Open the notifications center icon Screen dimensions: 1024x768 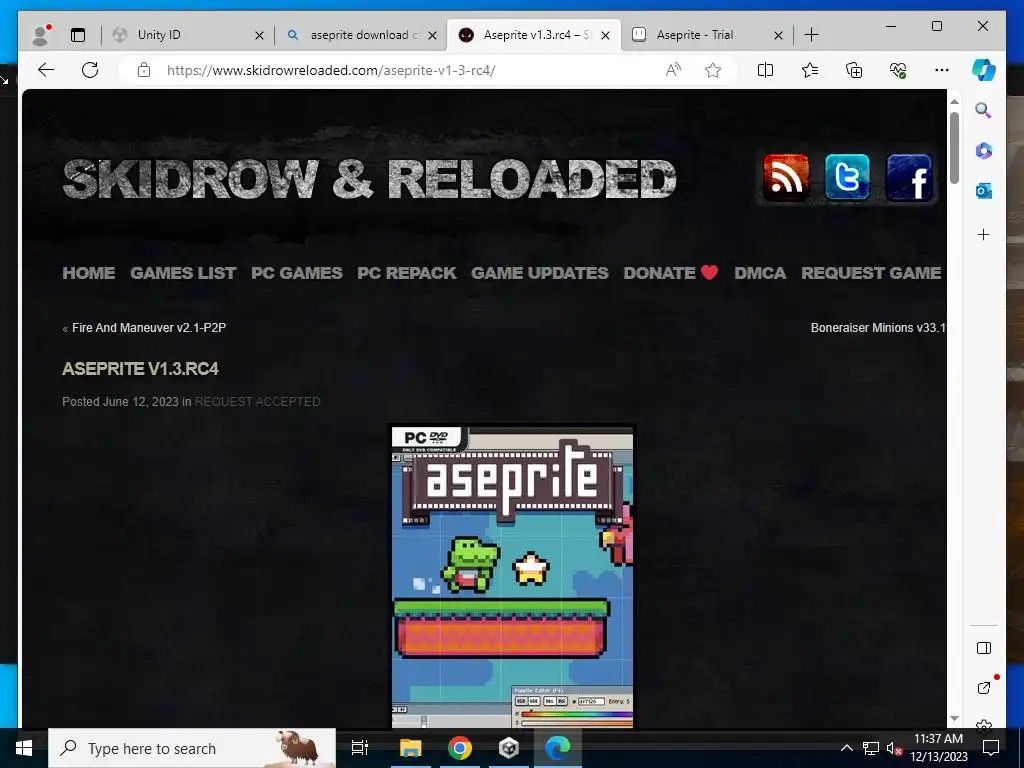pos(991,748)
